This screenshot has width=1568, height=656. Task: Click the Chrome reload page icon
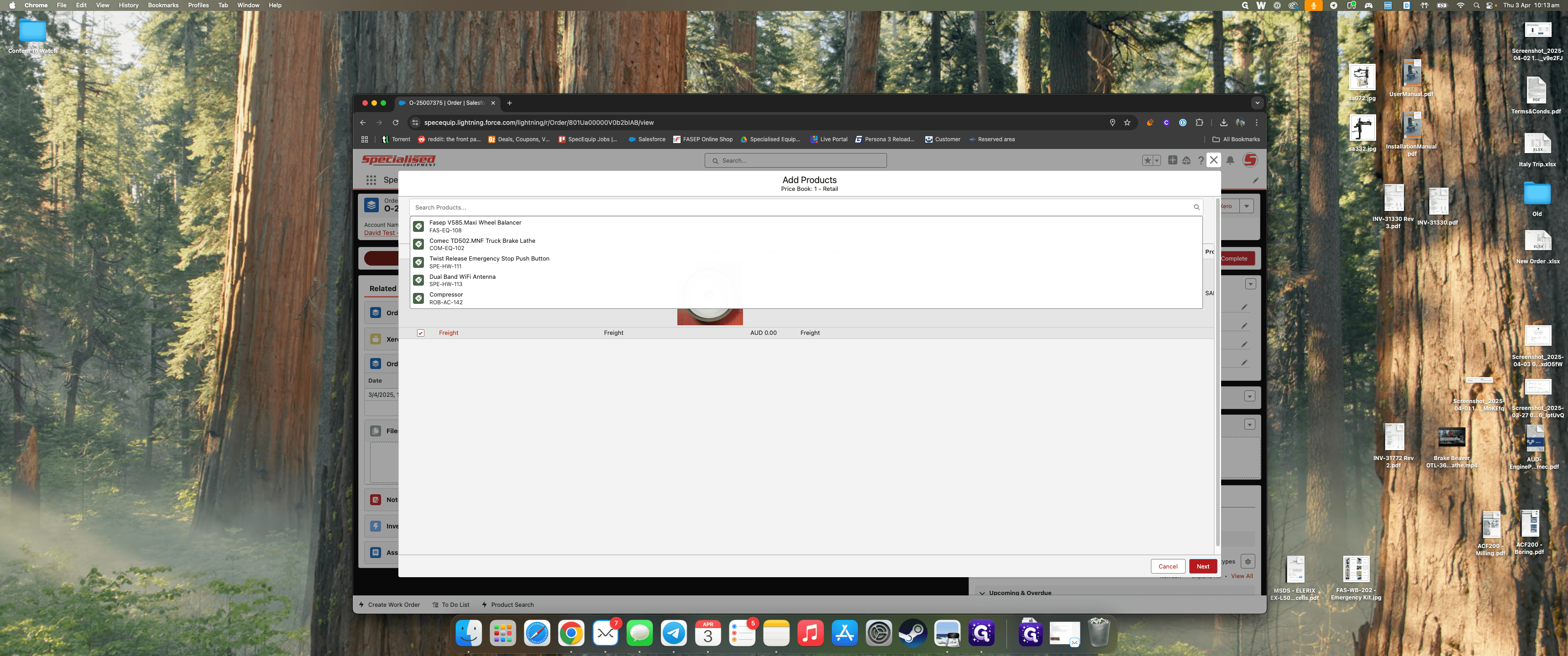[395, 122]
